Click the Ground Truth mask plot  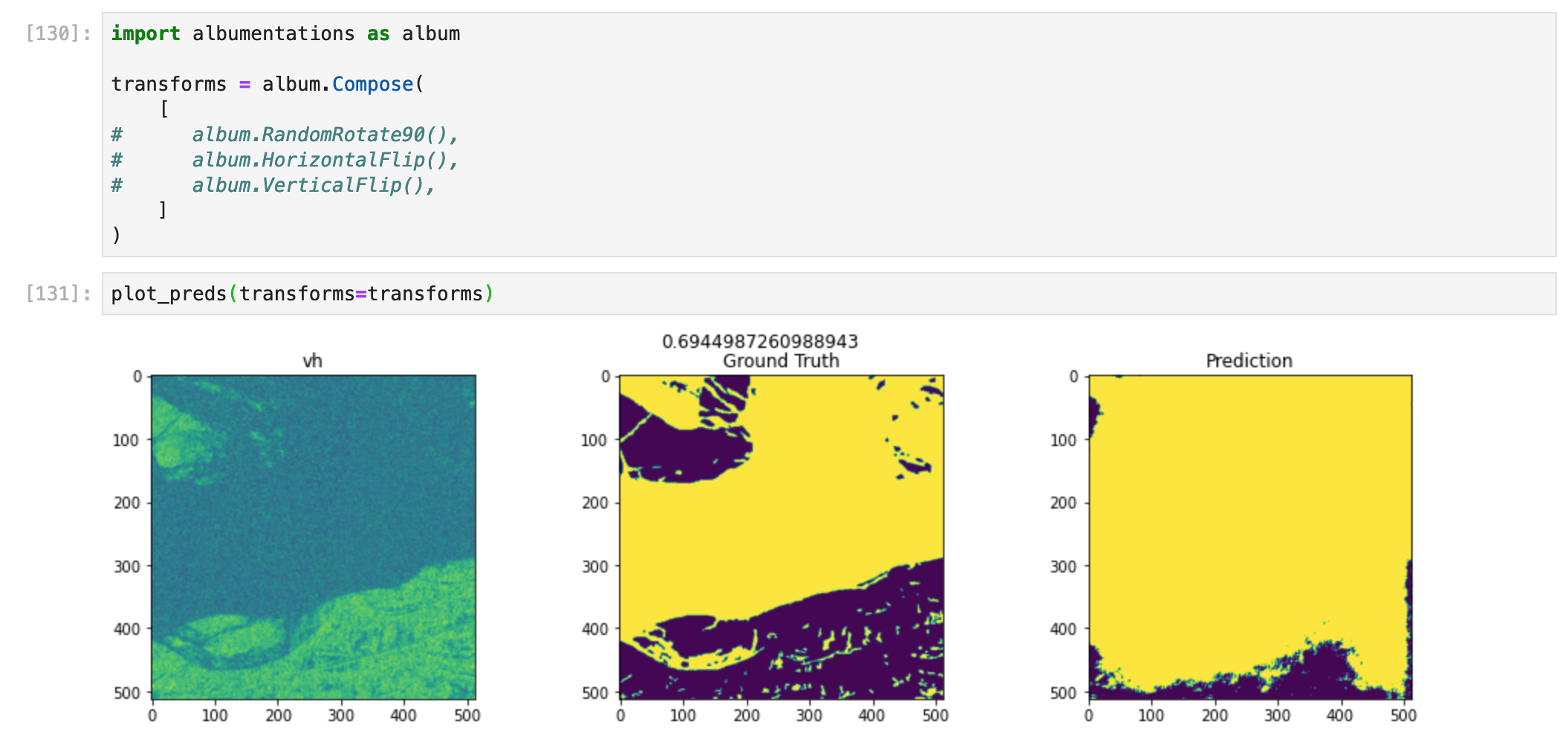(x=782, y=537)
